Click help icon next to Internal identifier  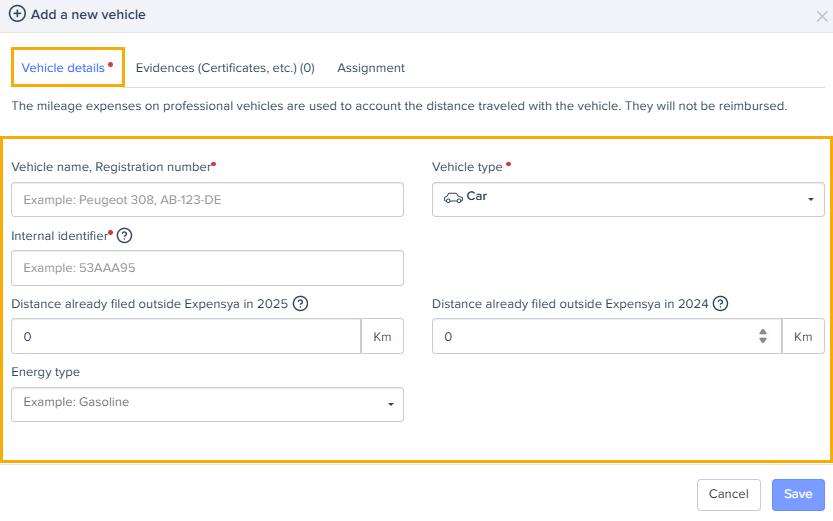125,236
